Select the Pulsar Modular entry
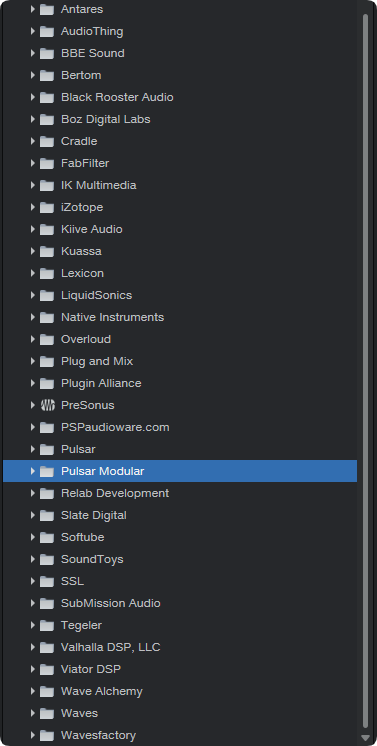 point(180,471)
